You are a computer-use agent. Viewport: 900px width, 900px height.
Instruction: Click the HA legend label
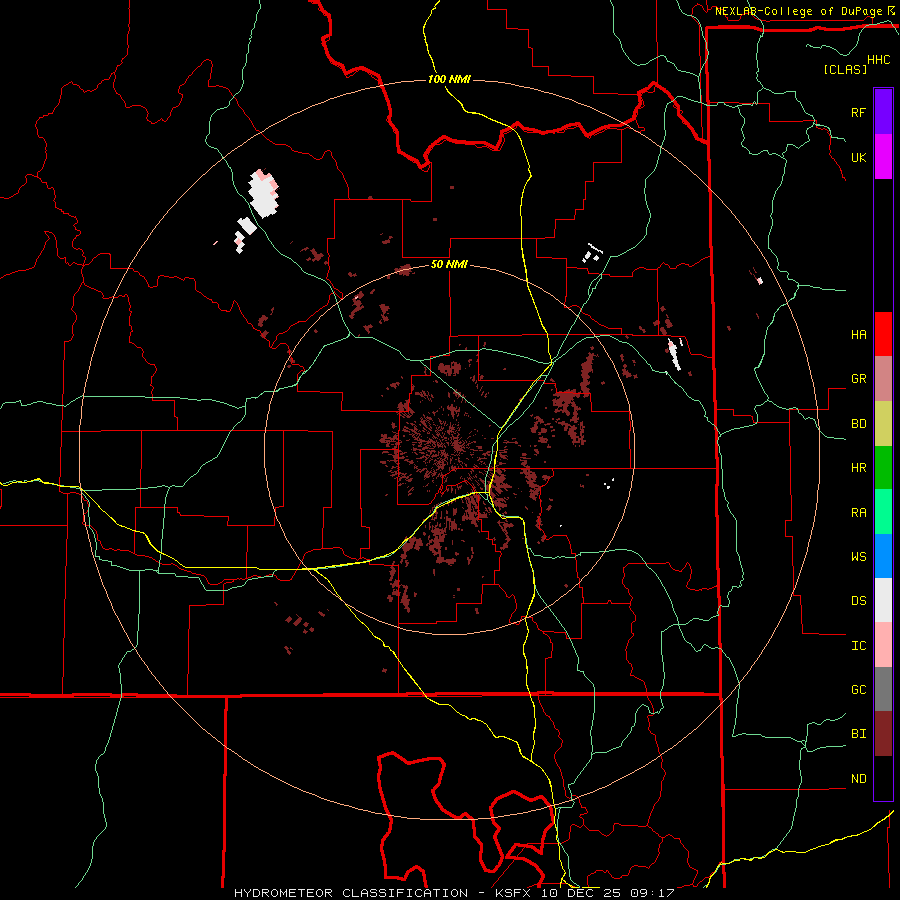(x=858, y=334)
